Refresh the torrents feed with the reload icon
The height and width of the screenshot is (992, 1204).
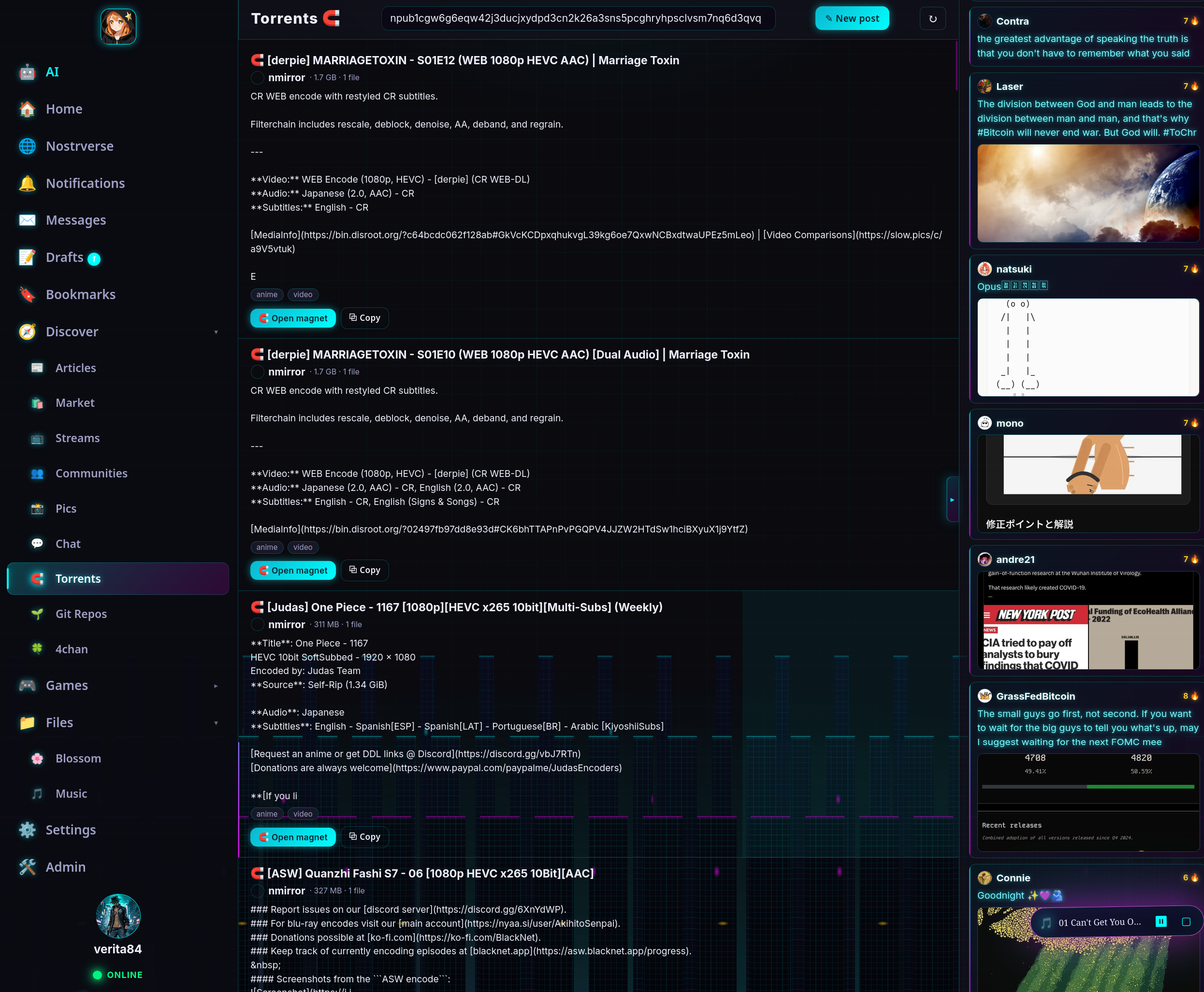click(932, 18)
